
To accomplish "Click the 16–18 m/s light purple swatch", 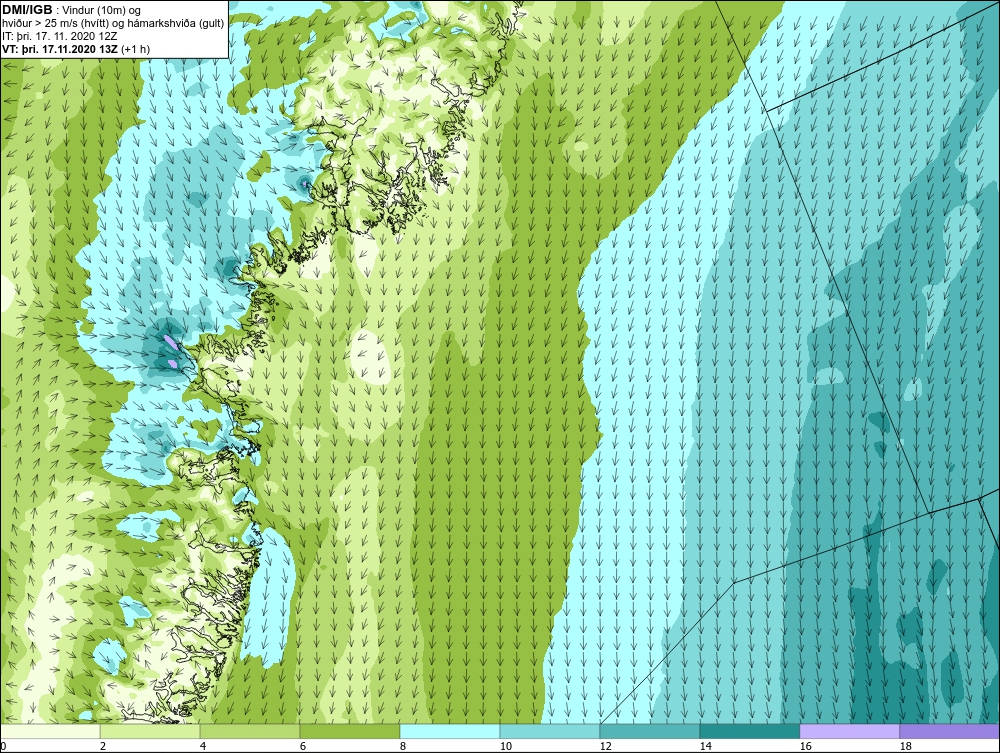I will tap(849, 731).
